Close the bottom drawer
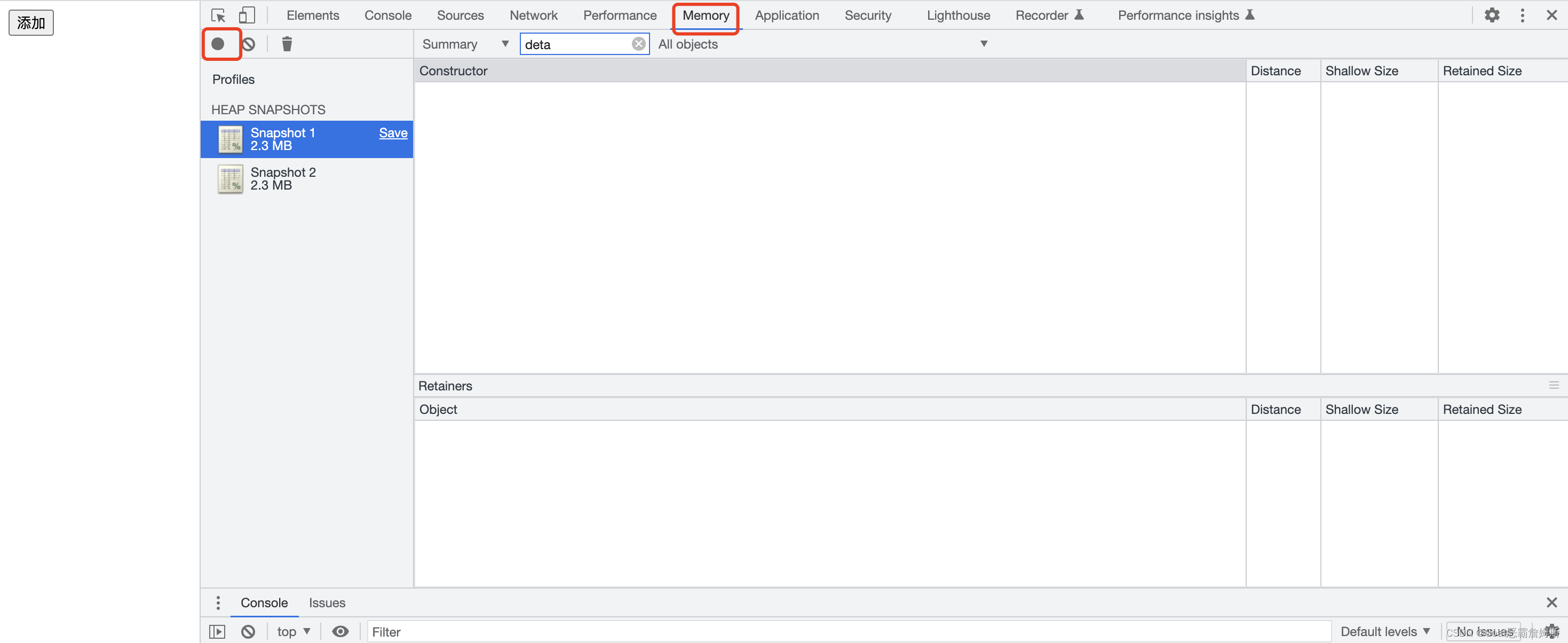Image resolution: width=1568 pixels, height=643 pixels. (x=1551, y=602)
